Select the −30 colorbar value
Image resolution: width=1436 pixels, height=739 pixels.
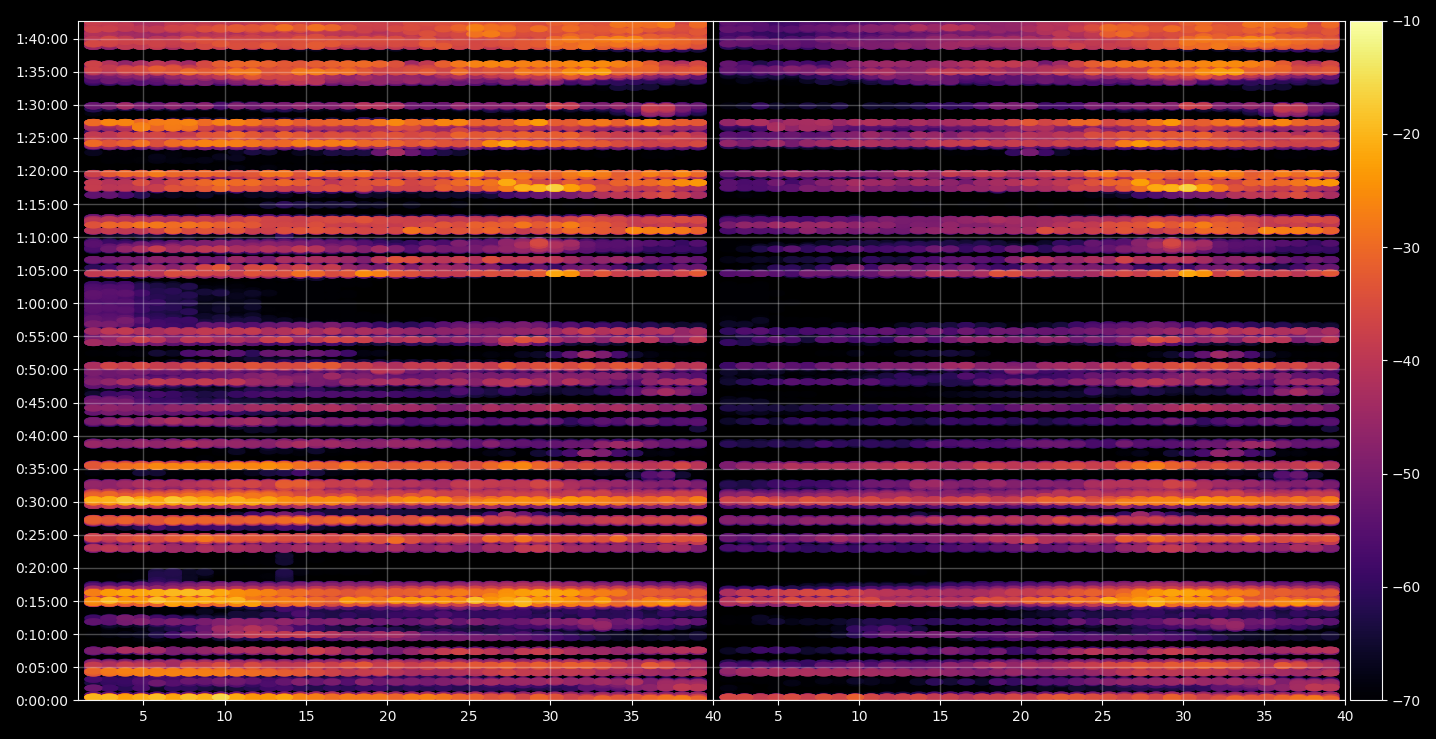[1406, 248]
